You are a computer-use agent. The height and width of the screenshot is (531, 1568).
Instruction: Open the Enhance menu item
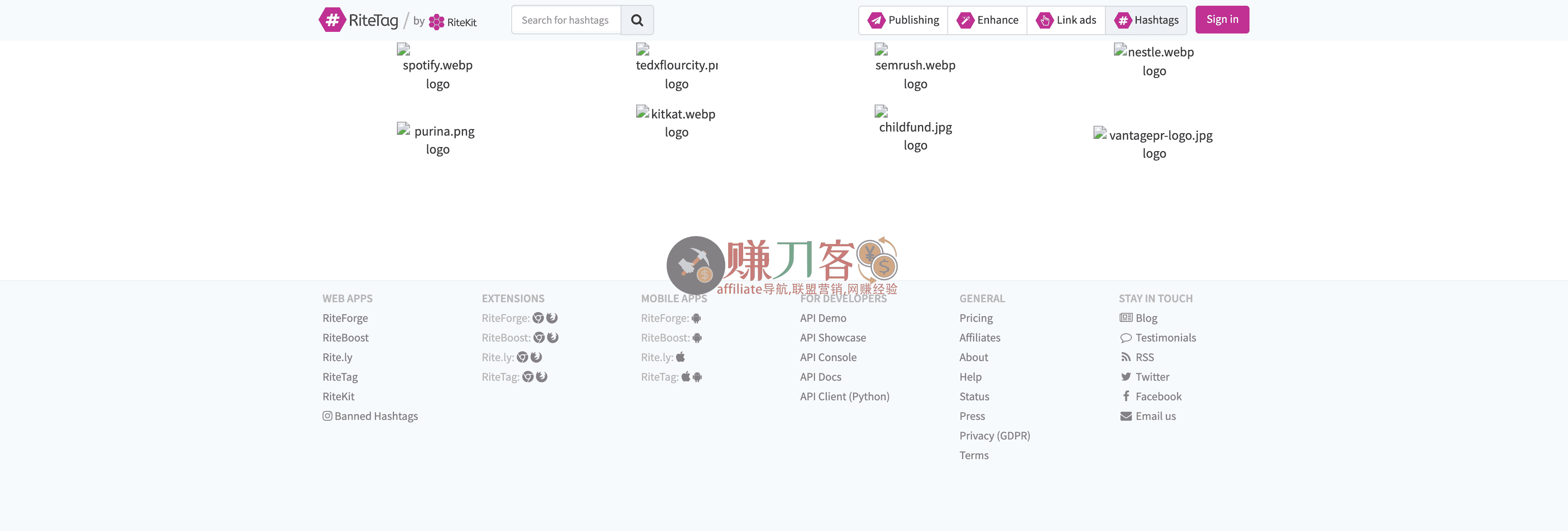987,20
